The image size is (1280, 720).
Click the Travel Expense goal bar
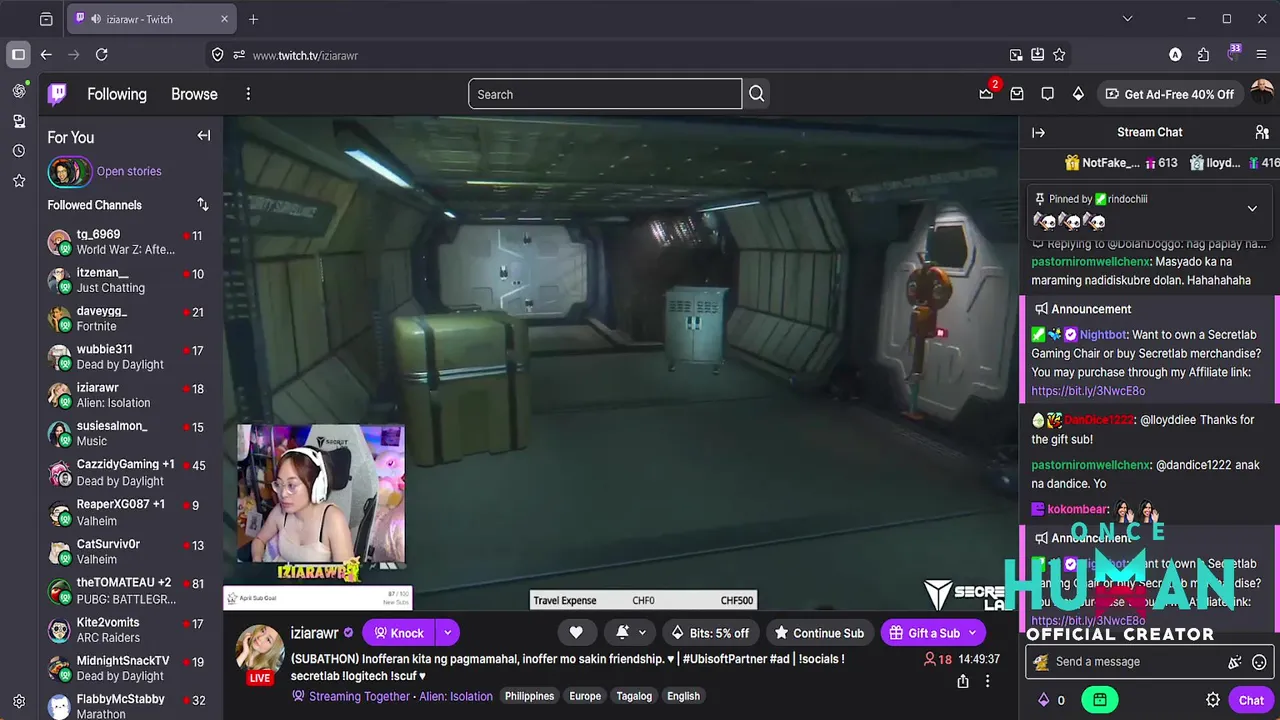[x=643, y=600]
